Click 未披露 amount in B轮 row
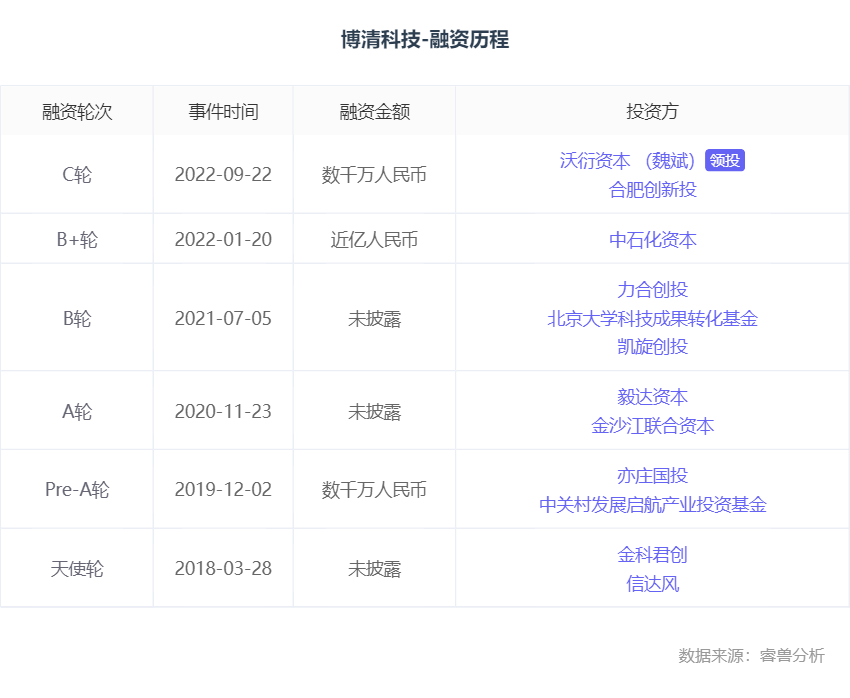Screen dimensions: 850x698 (375, 319)
